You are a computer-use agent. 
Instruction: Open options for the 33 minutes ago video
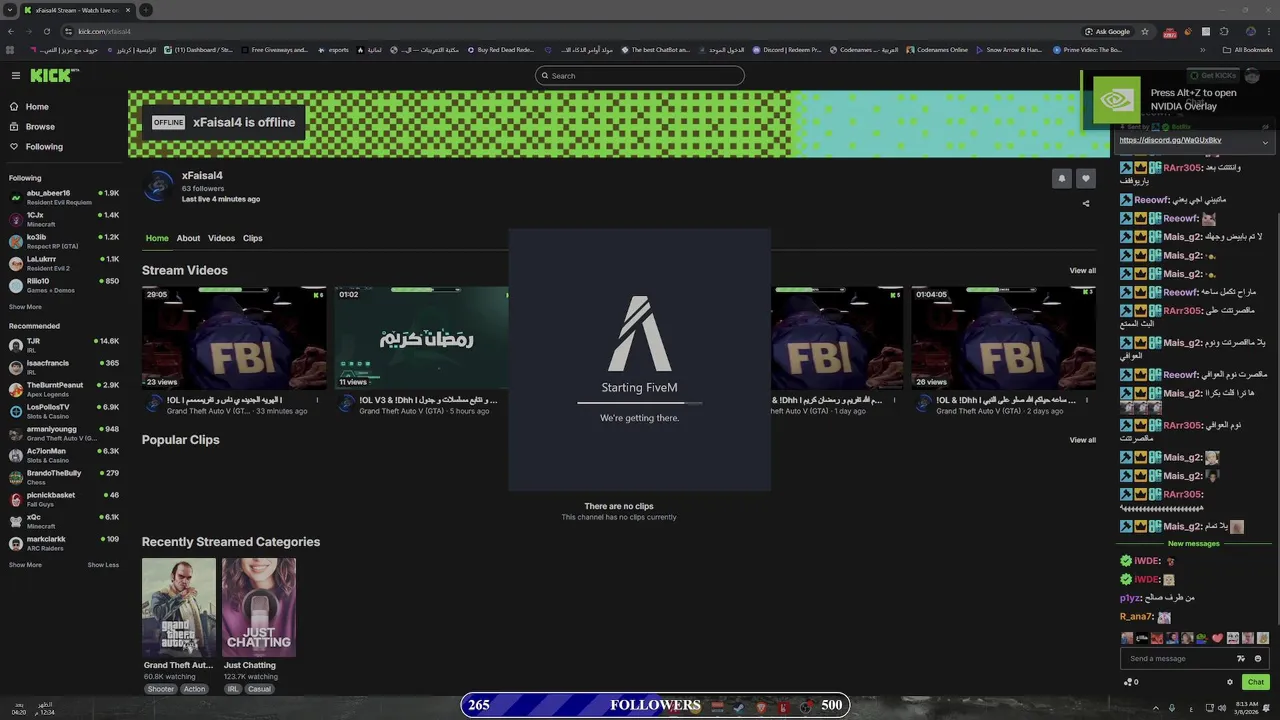click(317, 400)
